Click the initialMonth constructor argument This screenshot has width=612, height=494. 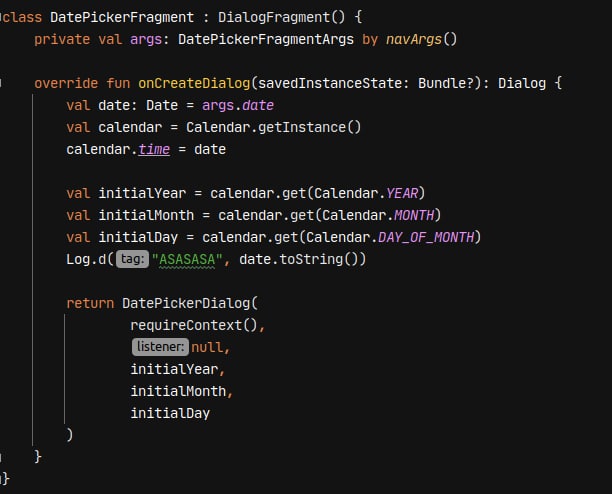pos(178,391)
